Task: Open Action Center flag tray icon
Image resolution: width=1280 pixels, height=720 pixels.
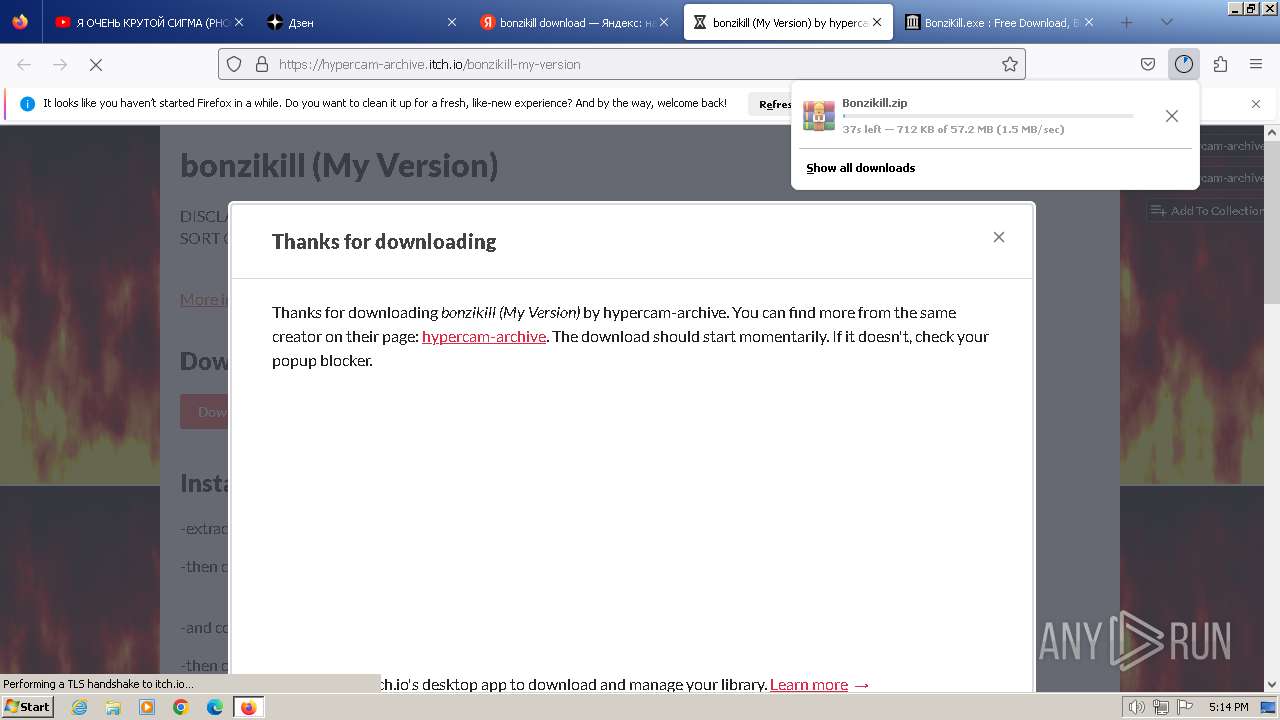Action: (1184, 707)
